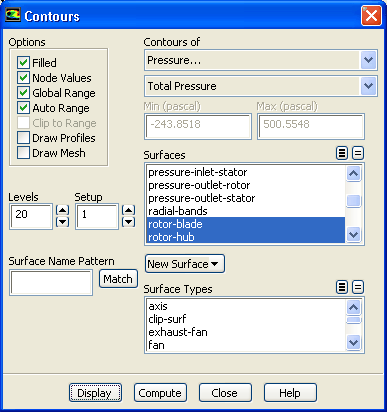The image size is (387, 412).
Task: Click the Display button
Action: pos(95,393)
